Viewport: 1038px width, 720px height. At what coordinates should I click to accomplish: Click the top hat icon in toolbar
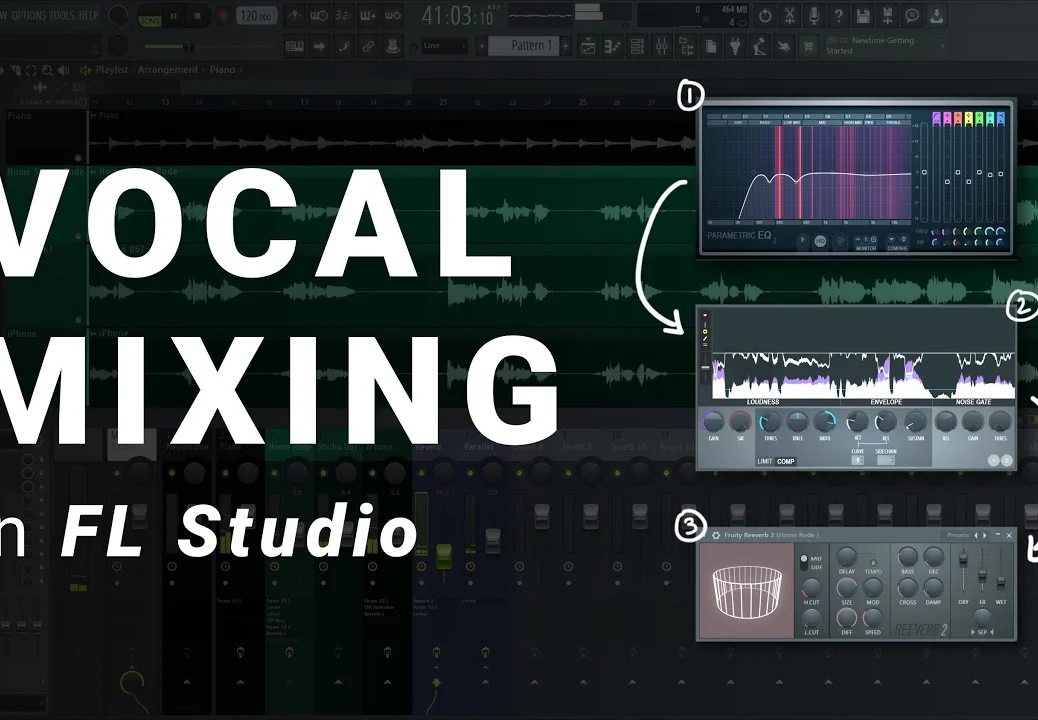point(393,46)
